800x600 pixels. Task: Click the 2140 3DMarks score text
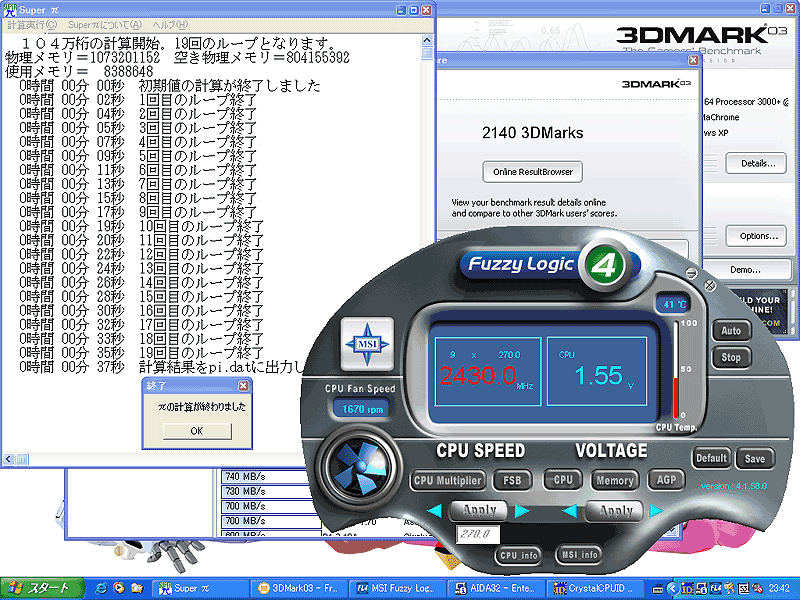click(x=532, y=133)
